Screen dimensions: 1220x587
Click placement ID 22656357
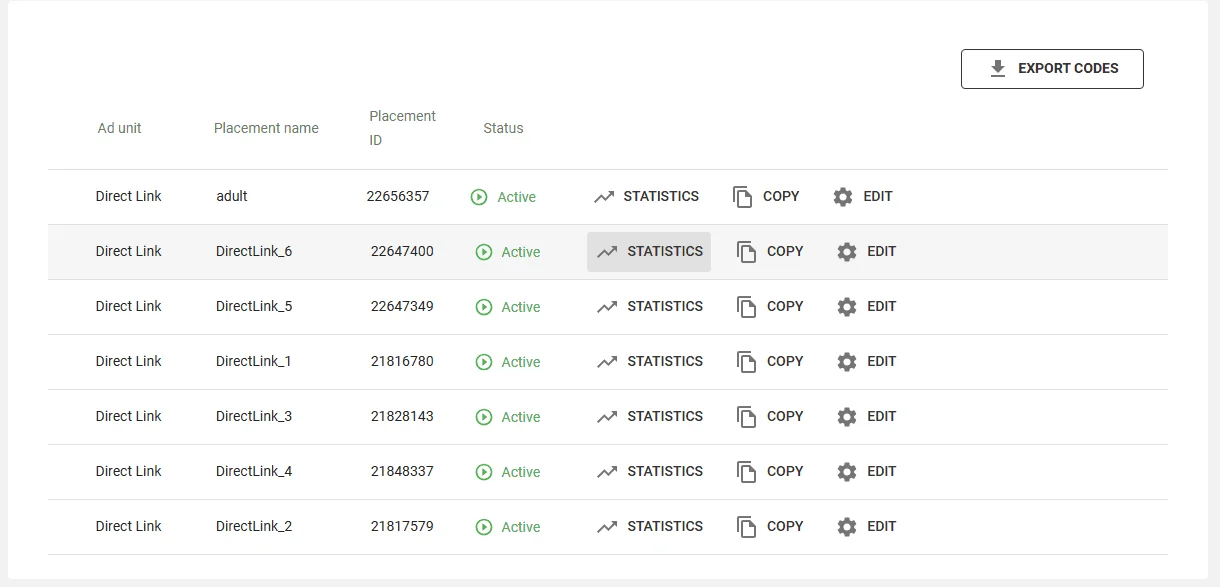click(x=398, y=196)
